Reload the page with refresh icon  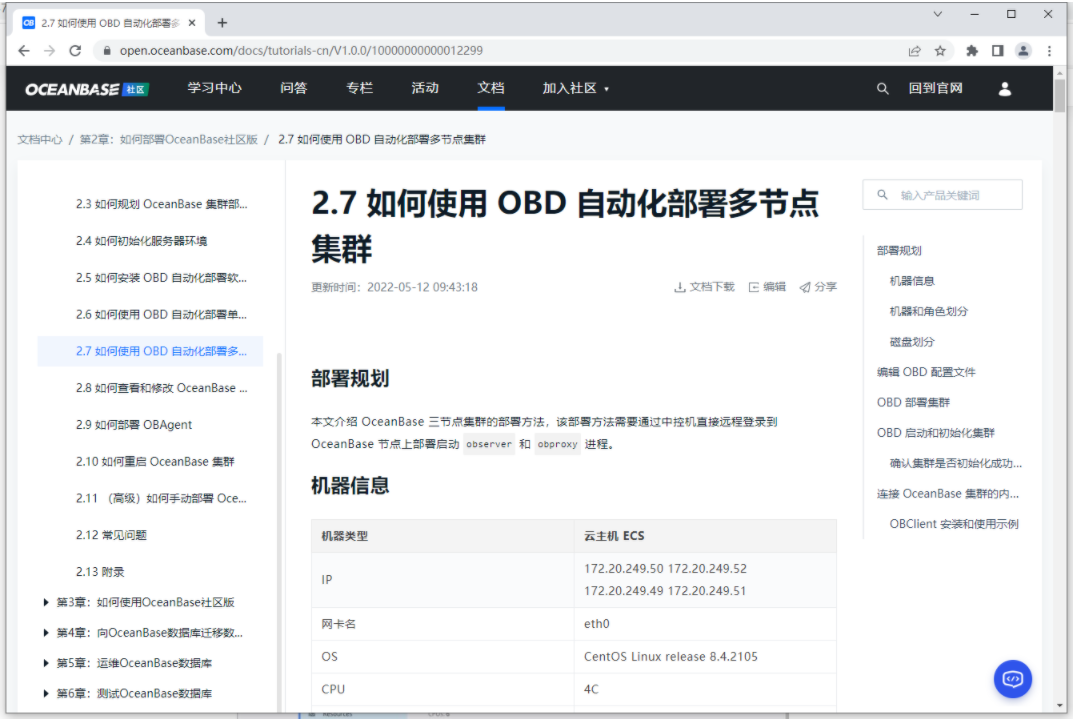[x=75, y=51]
